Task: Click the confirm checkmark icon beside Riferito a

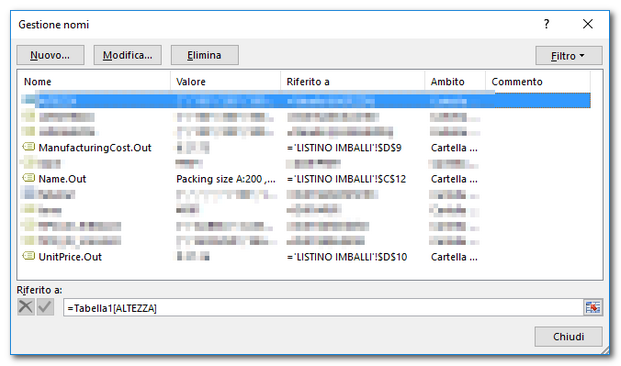Action: (45, 307)
